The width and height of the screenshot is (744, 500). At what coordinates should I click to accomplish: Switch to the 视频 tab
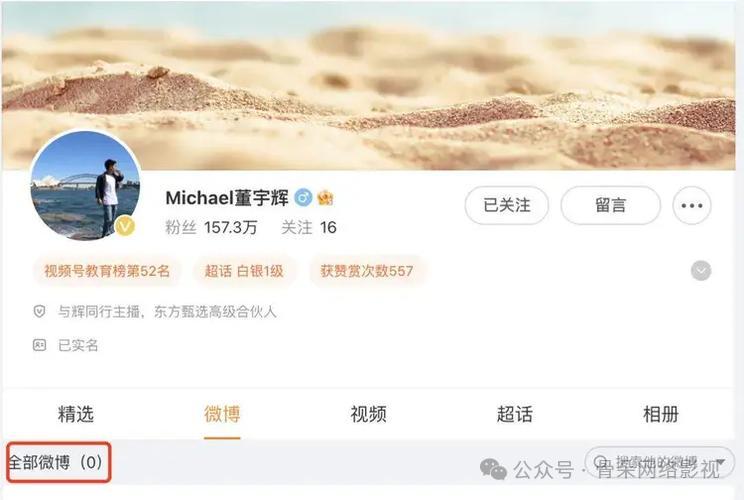pos(368,414)
